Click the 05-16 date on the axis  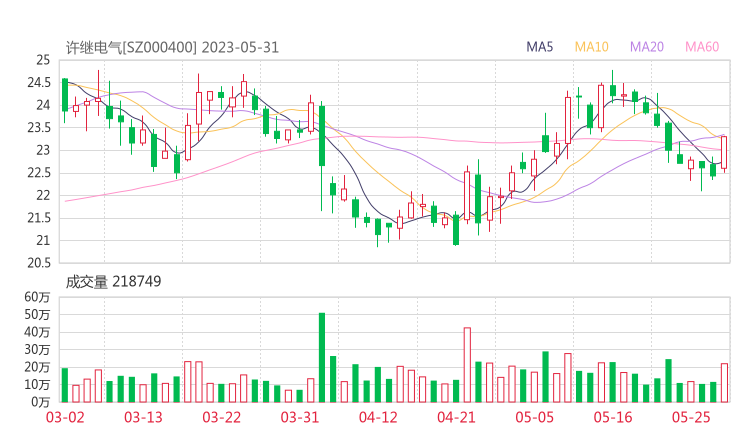point(612,417)
